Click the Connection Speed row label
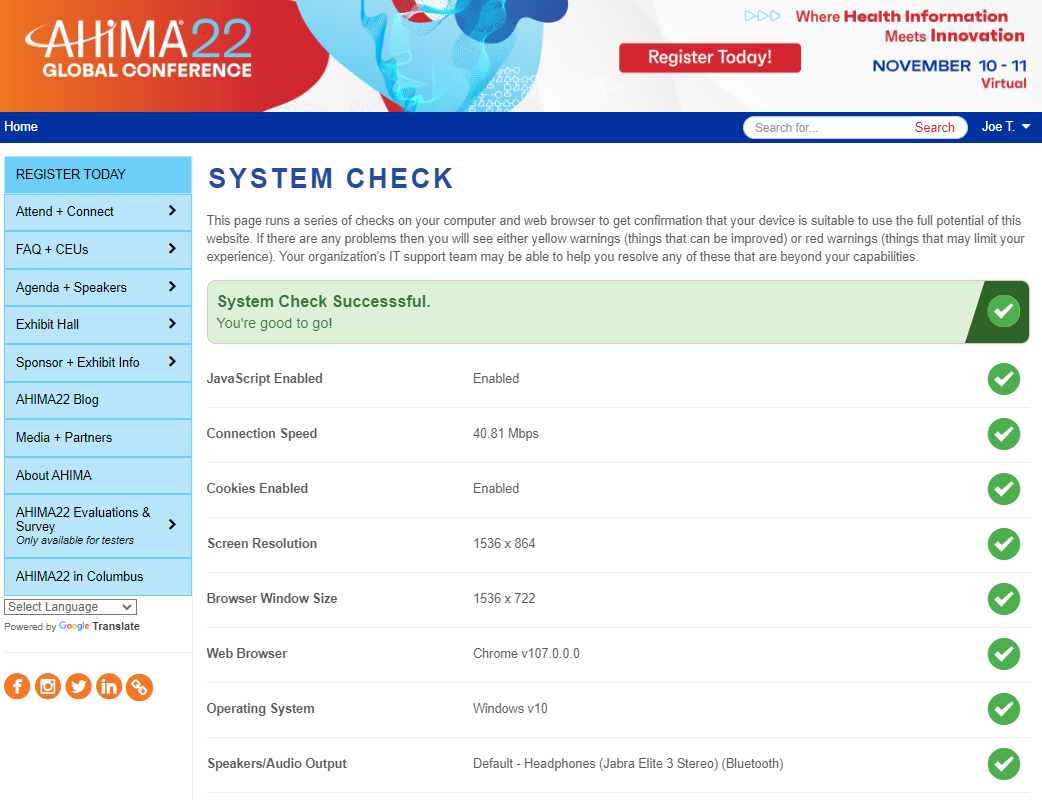The image size is (1042, 800). (262, 434)
